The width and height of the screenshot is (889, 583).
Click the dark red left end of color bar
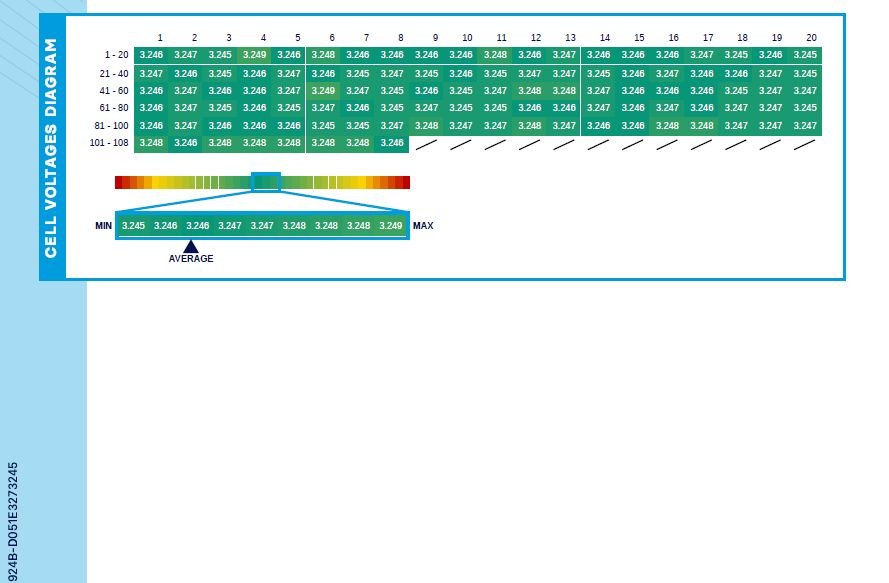click(x=118, y=182)
